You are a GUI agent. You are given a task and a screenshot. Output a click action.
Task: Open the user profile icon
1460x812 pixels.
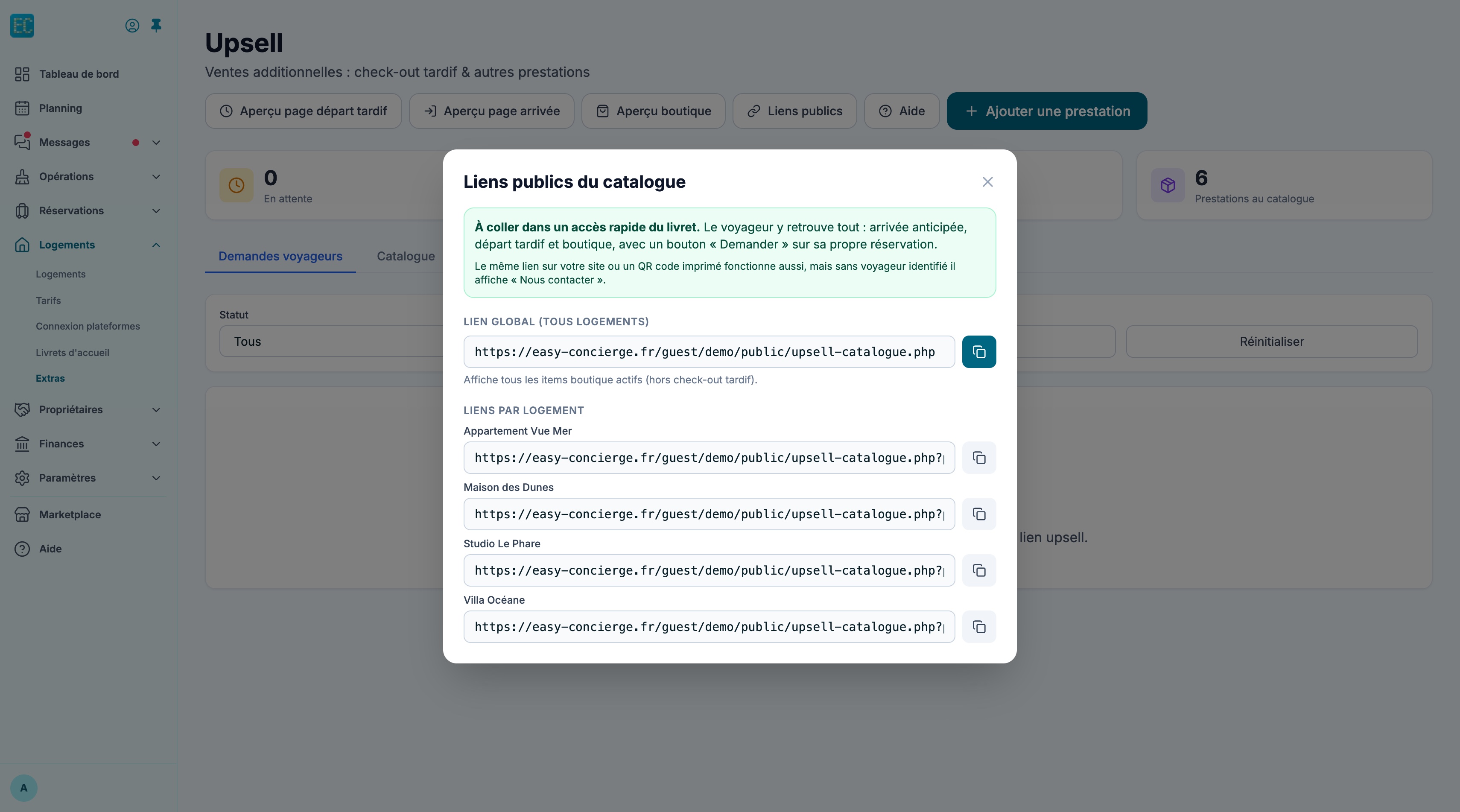[132, 26]
